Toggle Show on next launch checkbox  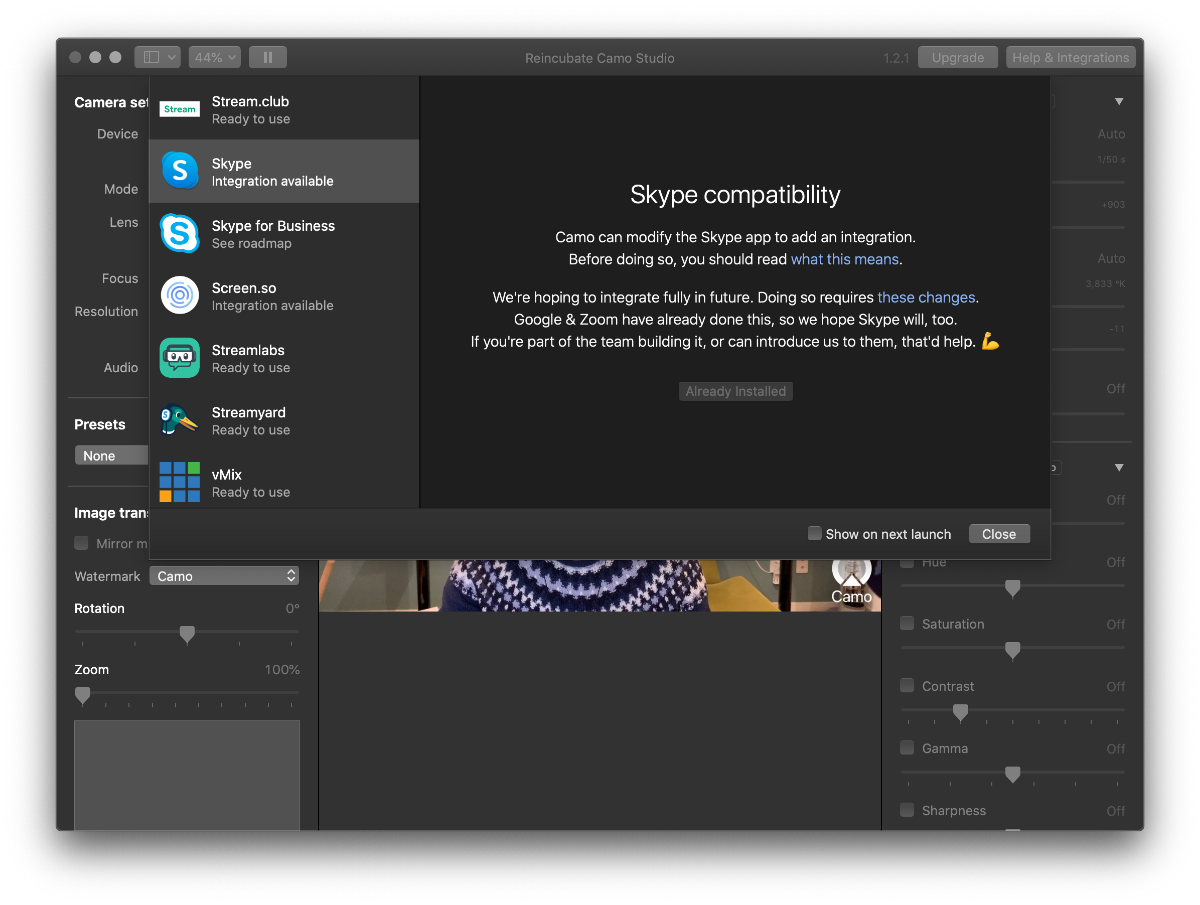click(x=815, y=533)
